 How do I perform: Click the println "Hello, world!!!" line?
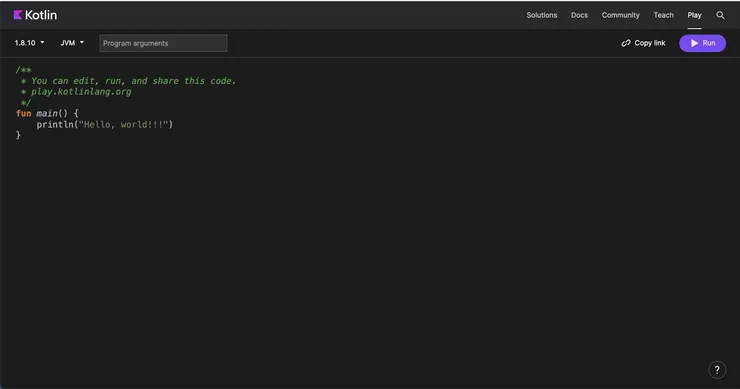click(105, 125)
